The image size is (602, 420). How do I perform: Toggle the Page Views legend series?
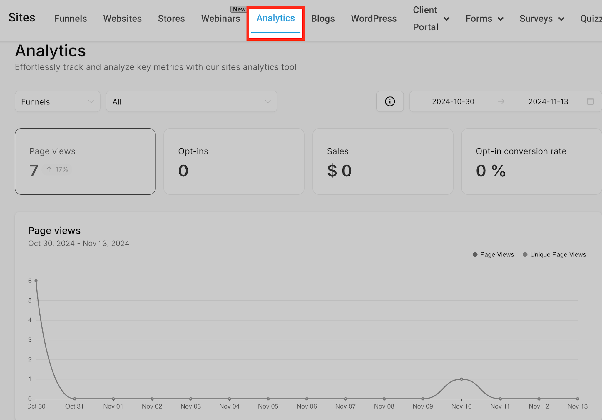493,255
